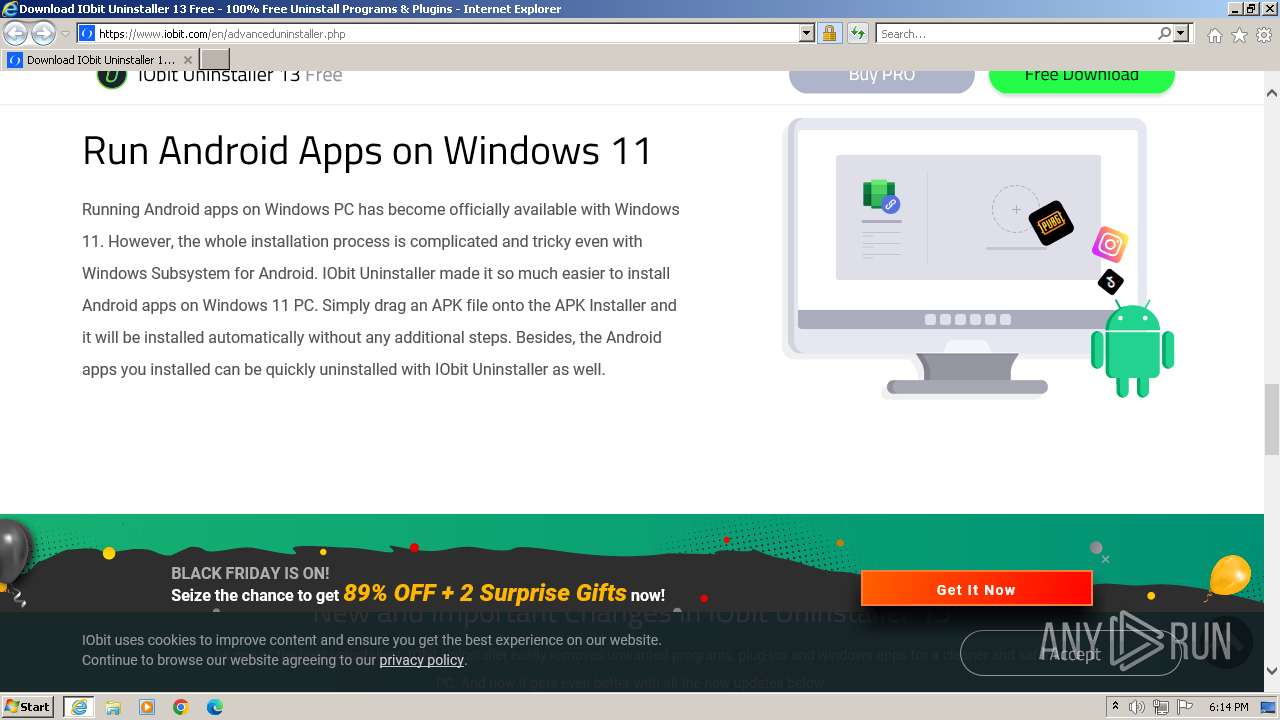Open the Tools gear icon
1280x720 pixels.
pyautogui.click(x=1264, y=35)
